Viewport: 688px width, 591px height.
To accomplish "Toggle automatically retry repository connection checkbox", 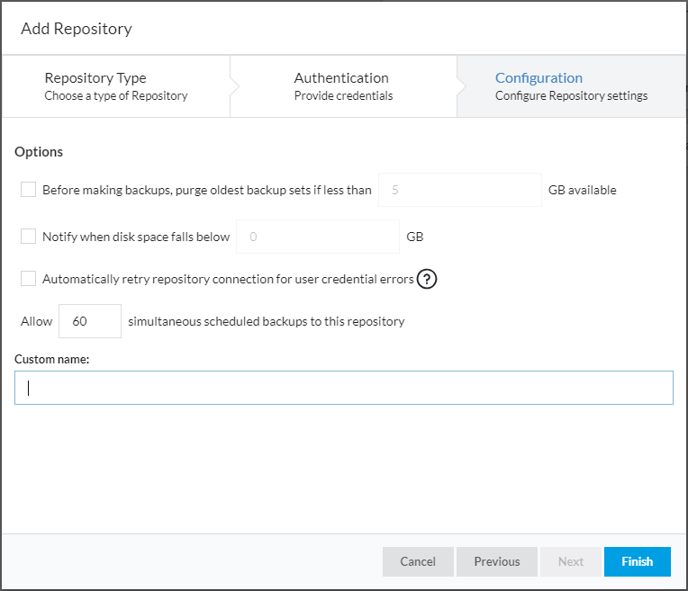I will click(29, 279).
